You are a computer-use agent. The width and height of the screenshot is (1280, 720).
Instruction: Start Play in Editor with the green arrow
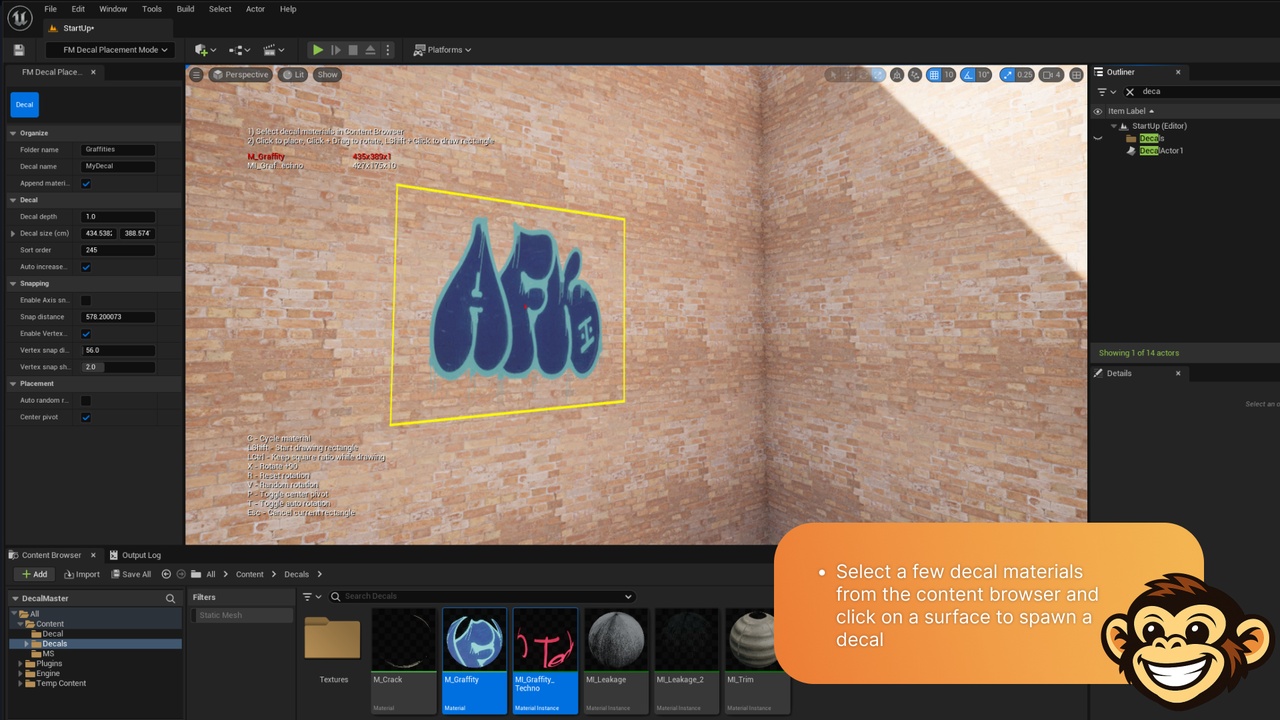tap(318, 50)
